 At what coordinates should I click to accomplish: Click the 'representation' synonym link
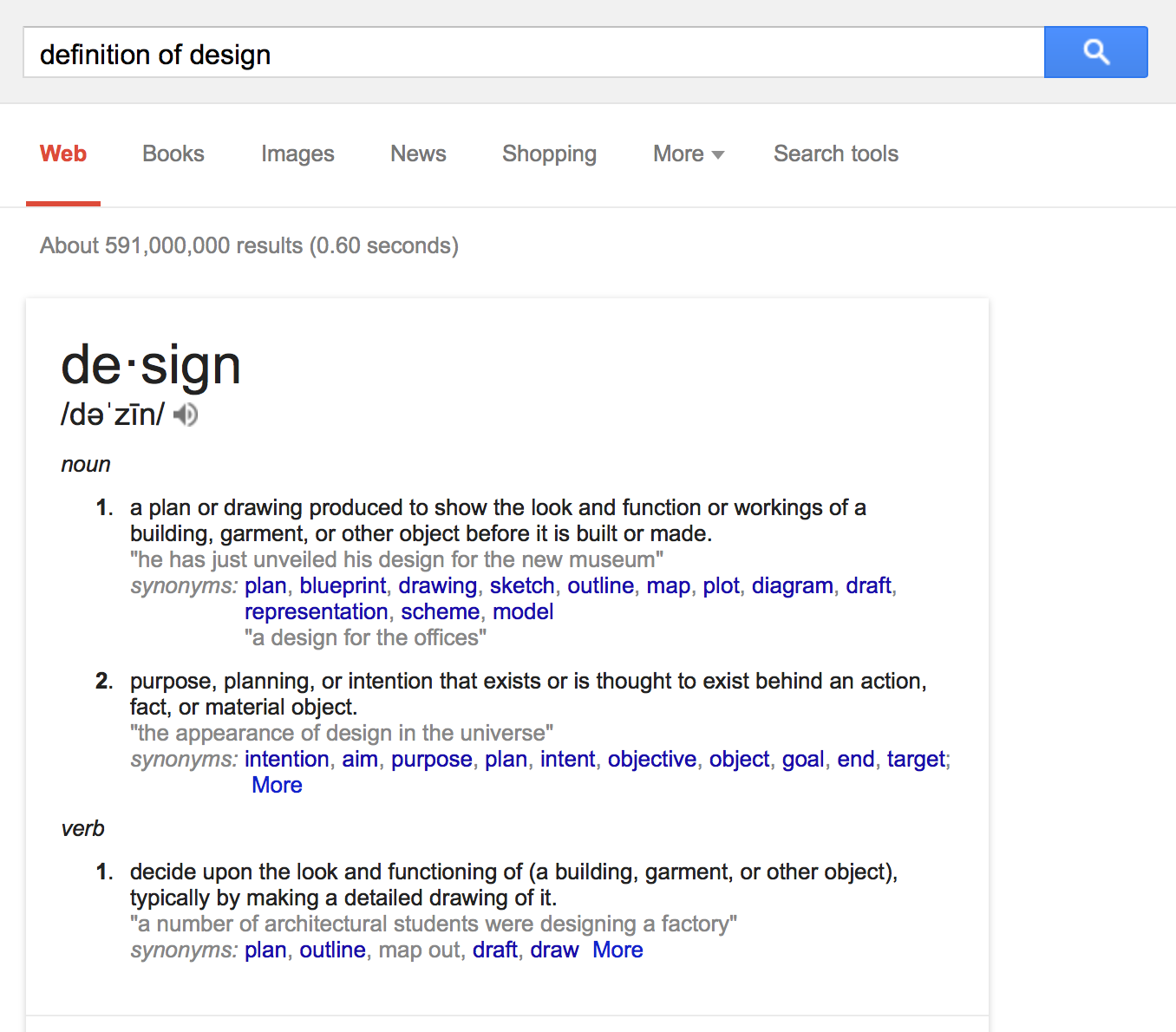tap(316, 611)
